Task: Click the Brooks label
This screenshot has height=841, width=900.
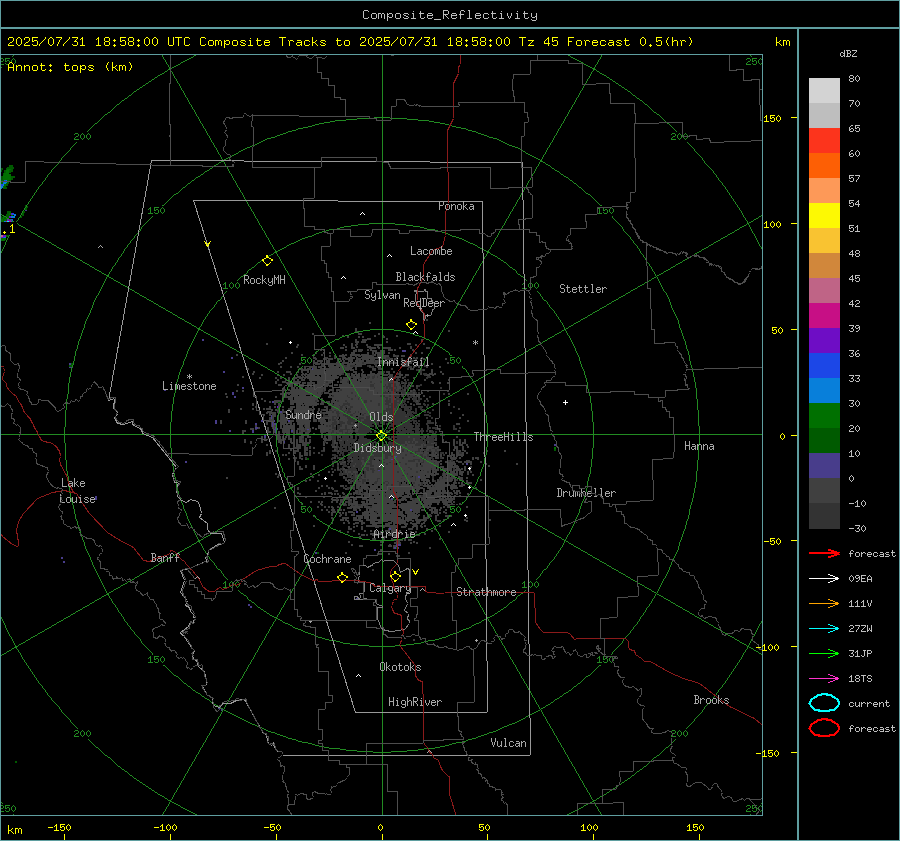Action: (x=711, y=700)
